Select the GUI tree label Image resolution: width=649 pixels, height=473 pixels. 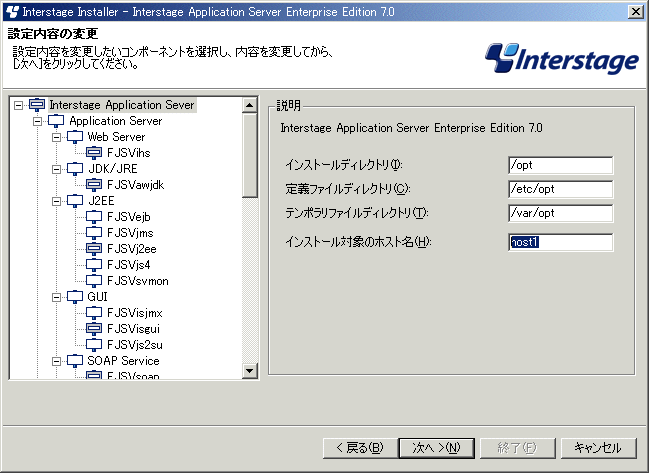point(97,297)
